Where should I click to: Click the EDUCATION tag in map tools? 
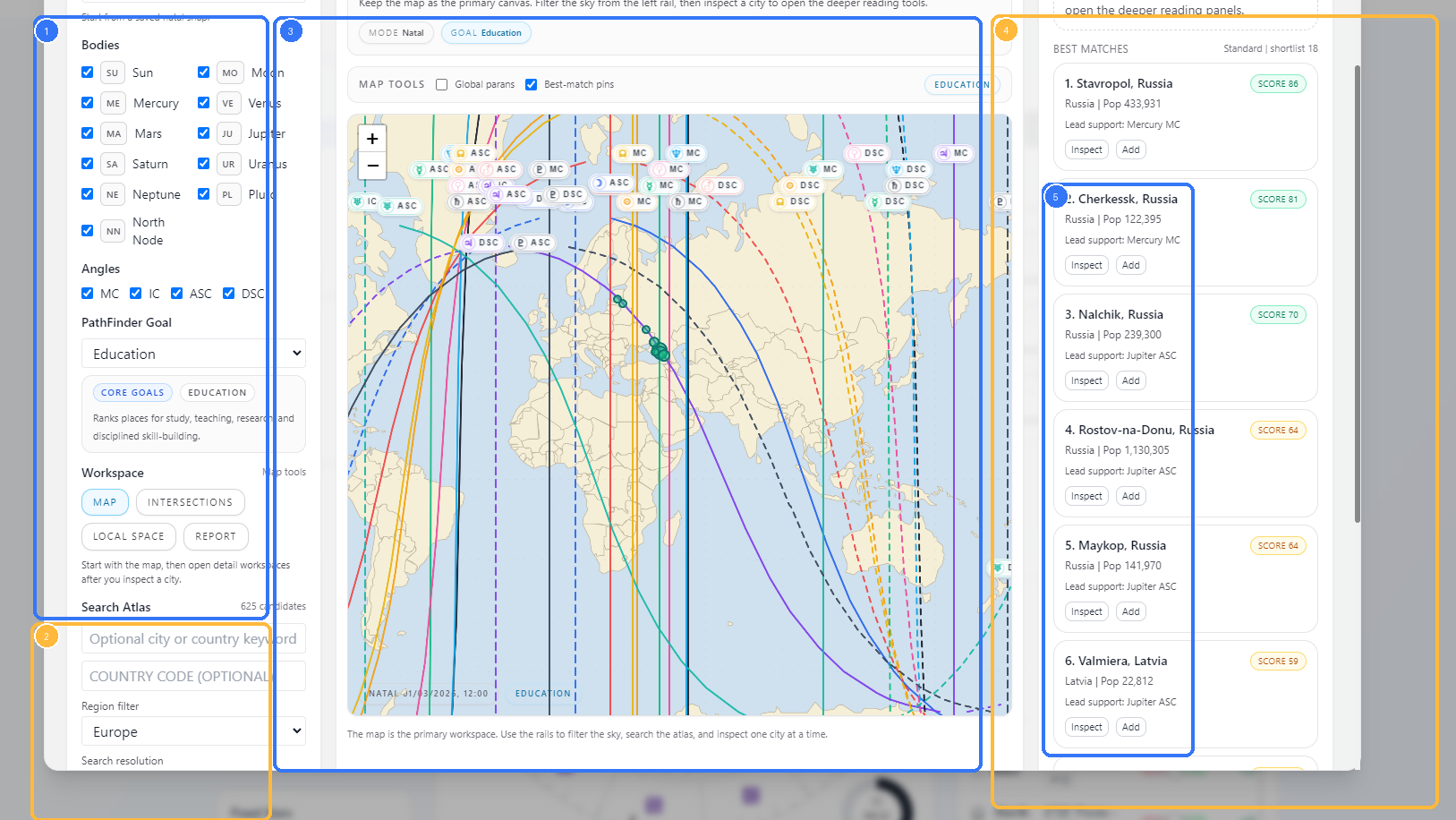click(962, 84)
